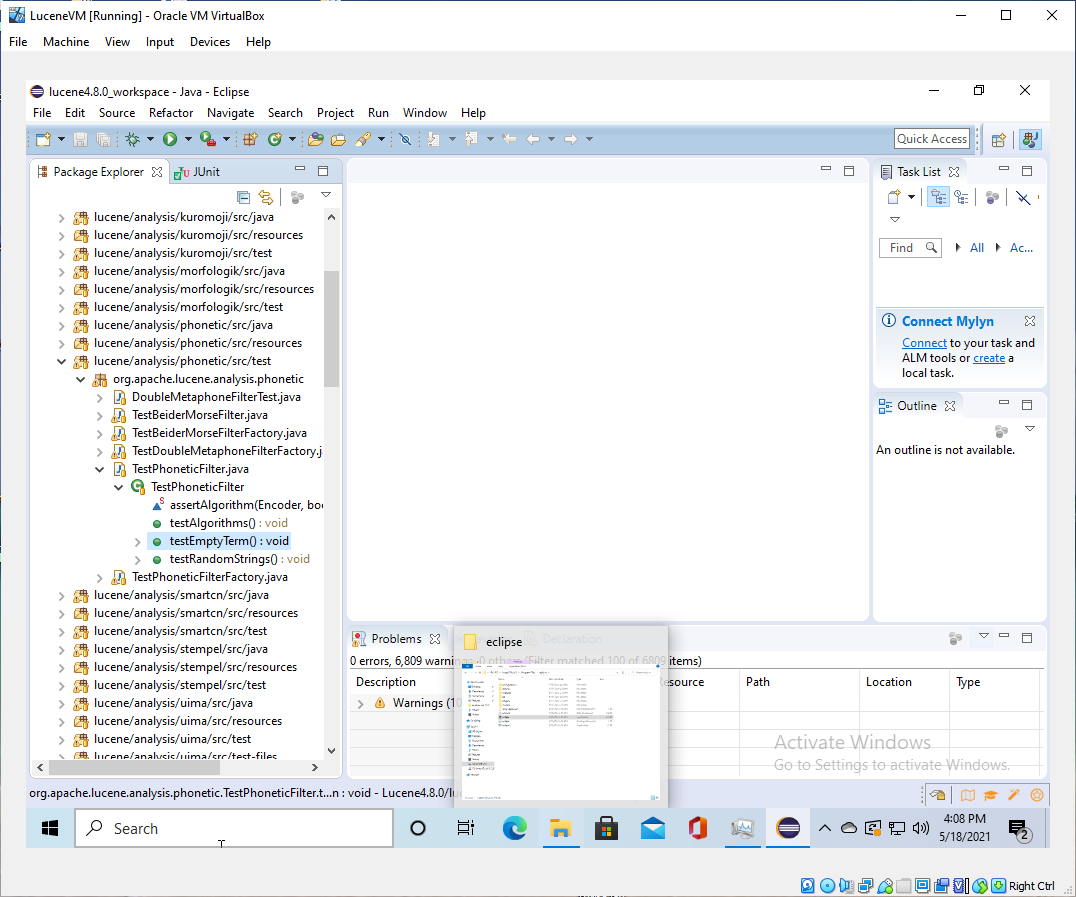1076x897 pixels.
Task: Click the Open Perspective icon
Action: click(x=998, y=140)
